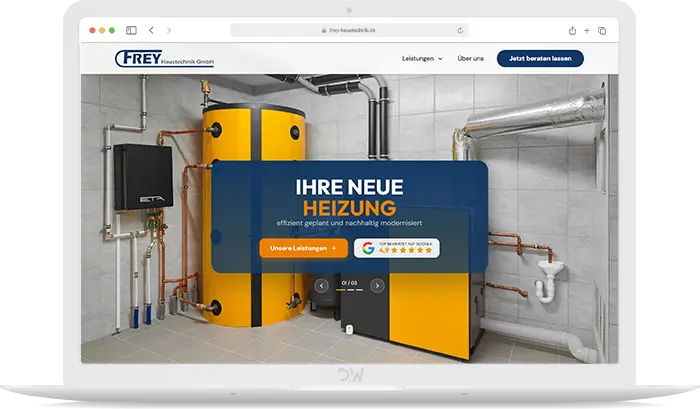
Task: Open the Google 4,9 rating badge
Action: 397,248
